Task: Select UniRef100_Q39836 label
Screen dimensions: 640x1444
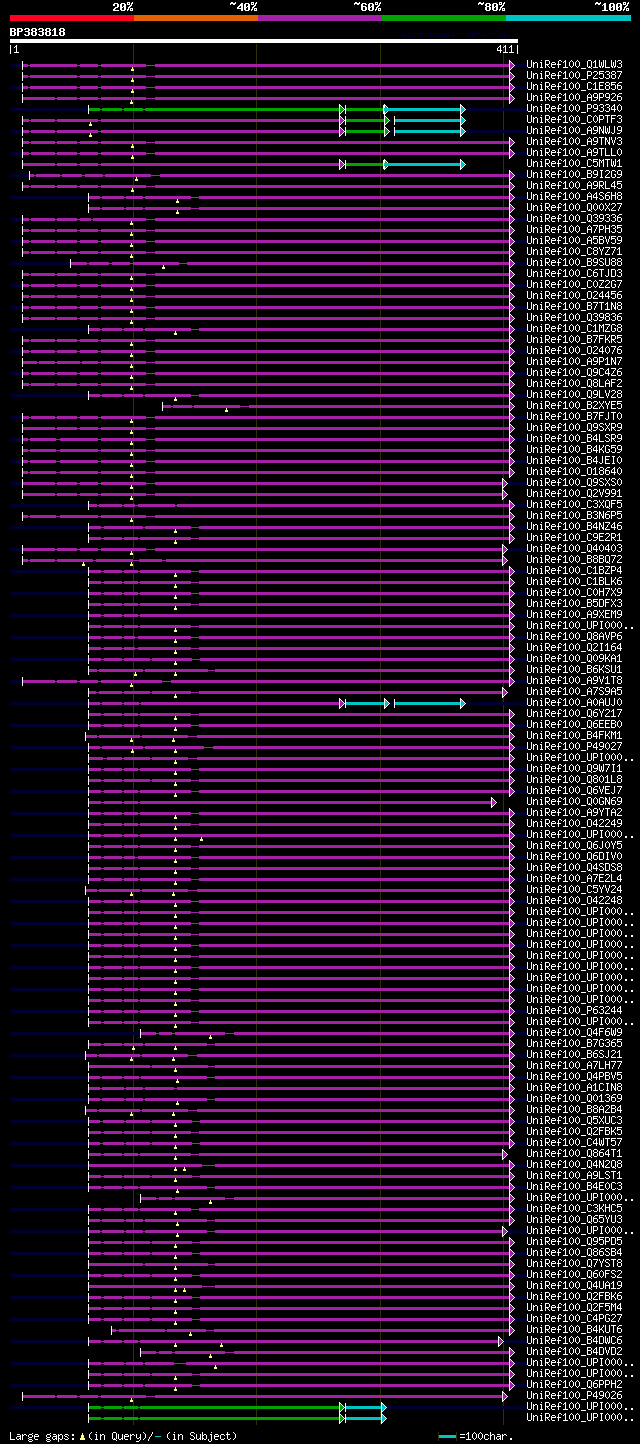Action: click(574, 317)
